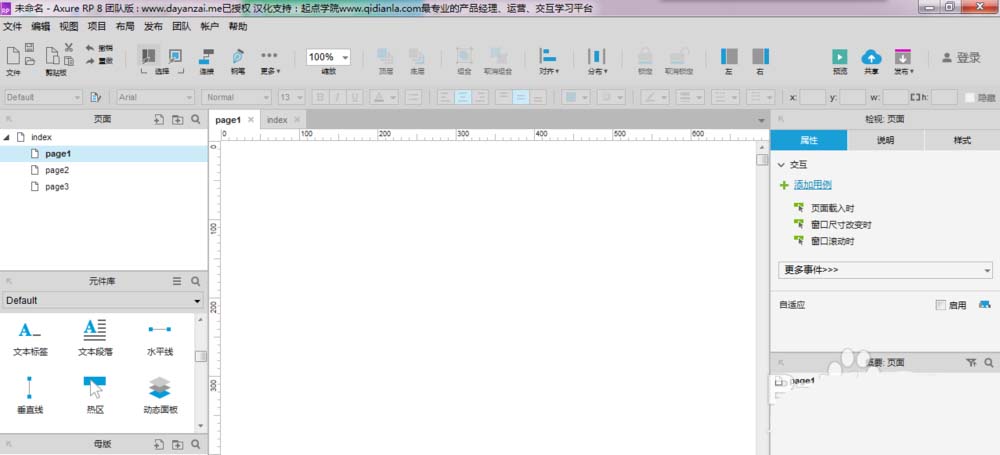Toggle the Right (右) pane icon
Image resolution: width=1000 pixels, height=455 pixels.
760,56
